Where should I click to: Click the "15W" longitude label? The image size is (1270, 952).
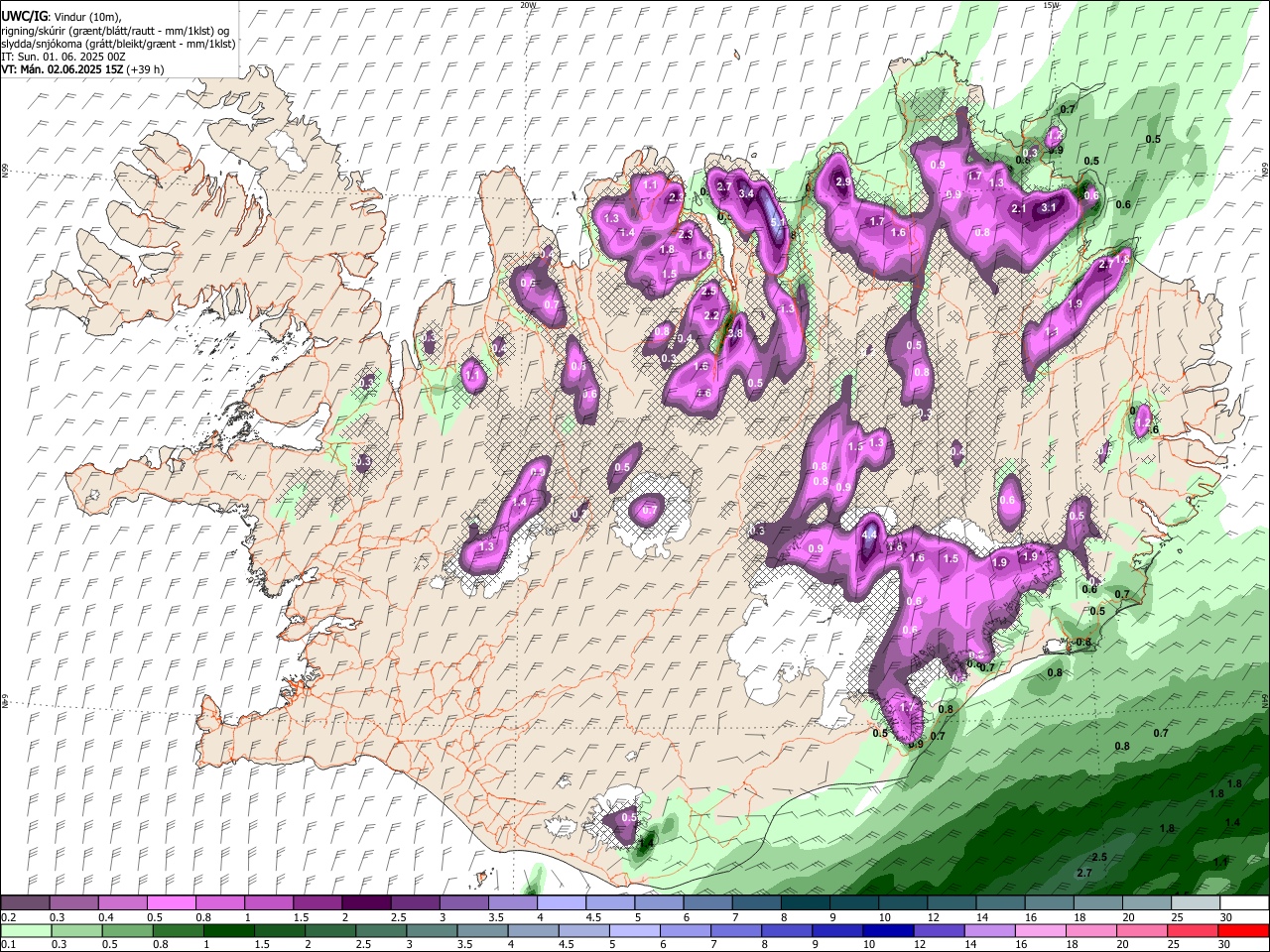pos(1052,5)
